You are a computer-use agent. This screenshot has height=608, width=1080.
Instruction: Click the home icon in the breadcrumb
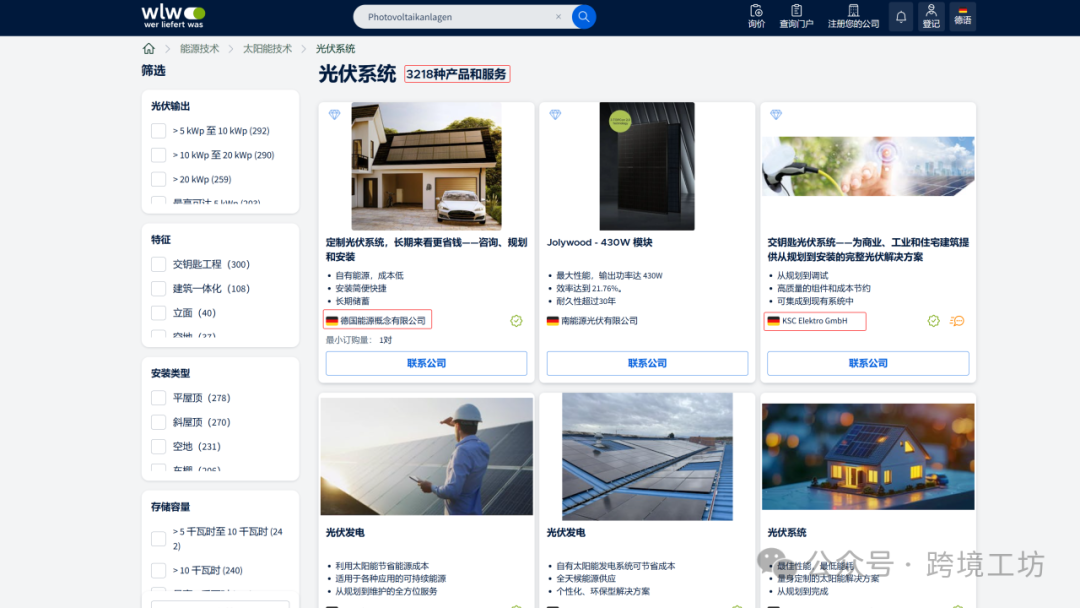(148, 47)
